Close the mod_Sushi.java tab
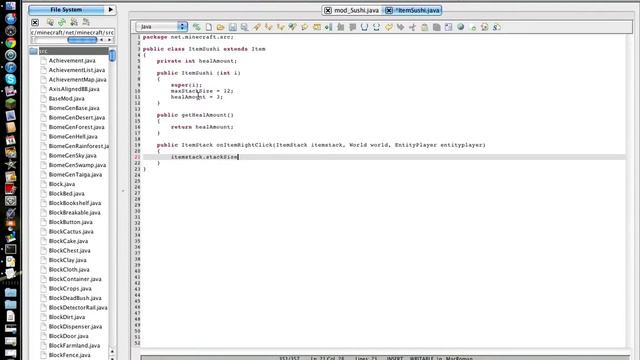This screenshot has height=360, width=640. point(328,11)
